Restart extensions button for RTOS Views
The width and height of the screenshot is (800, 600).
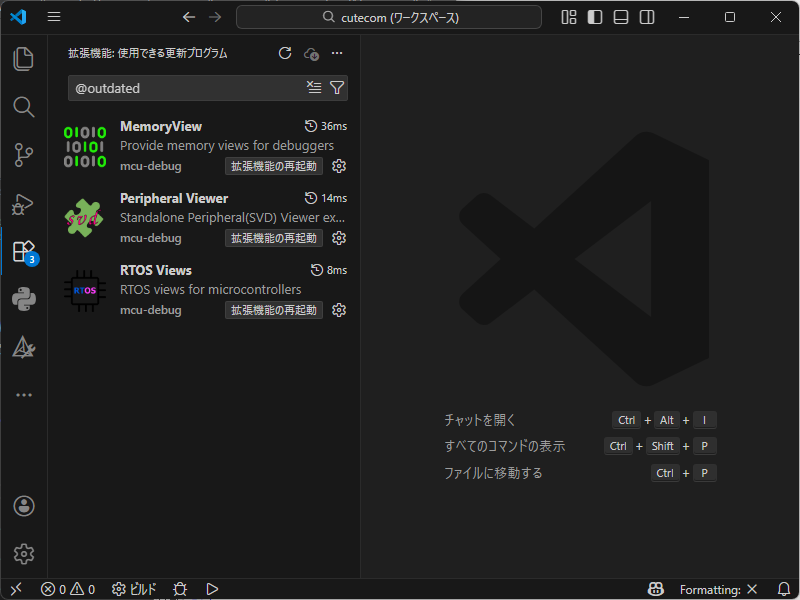[x=274, y=310]
